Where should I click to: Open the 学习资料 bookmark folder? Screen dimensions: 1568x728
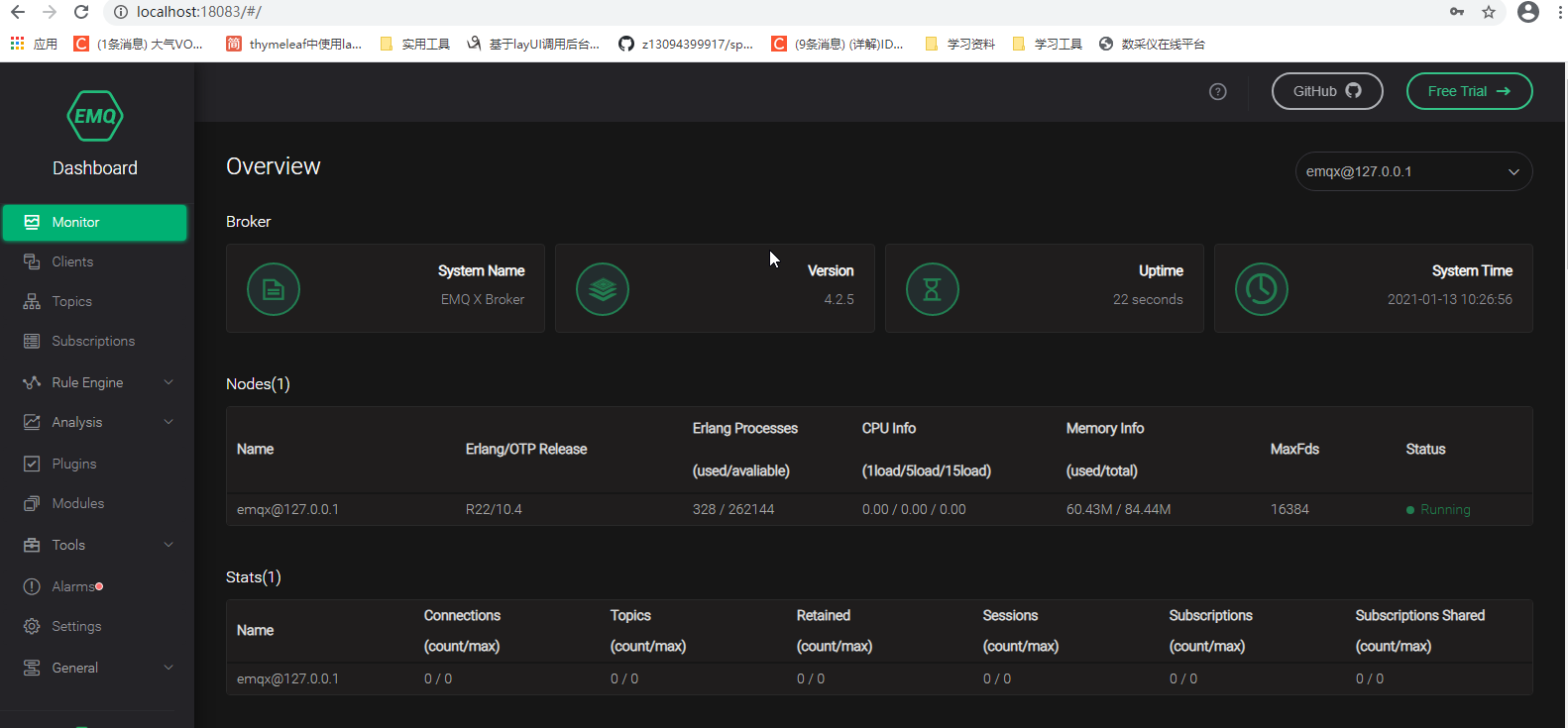[959, 44]
